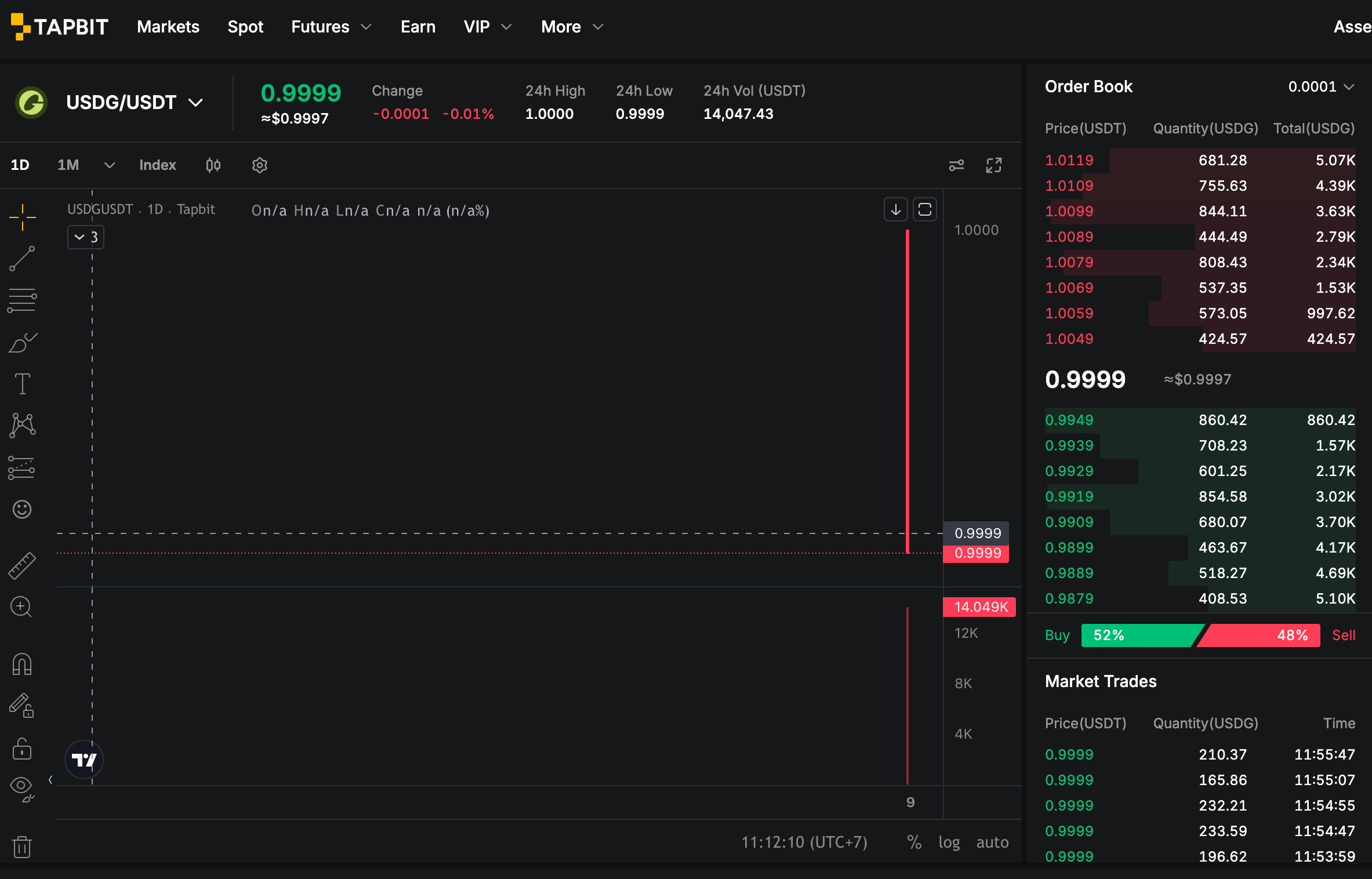
Task: Select the brush drawing tool
Action: coord(23,342)
